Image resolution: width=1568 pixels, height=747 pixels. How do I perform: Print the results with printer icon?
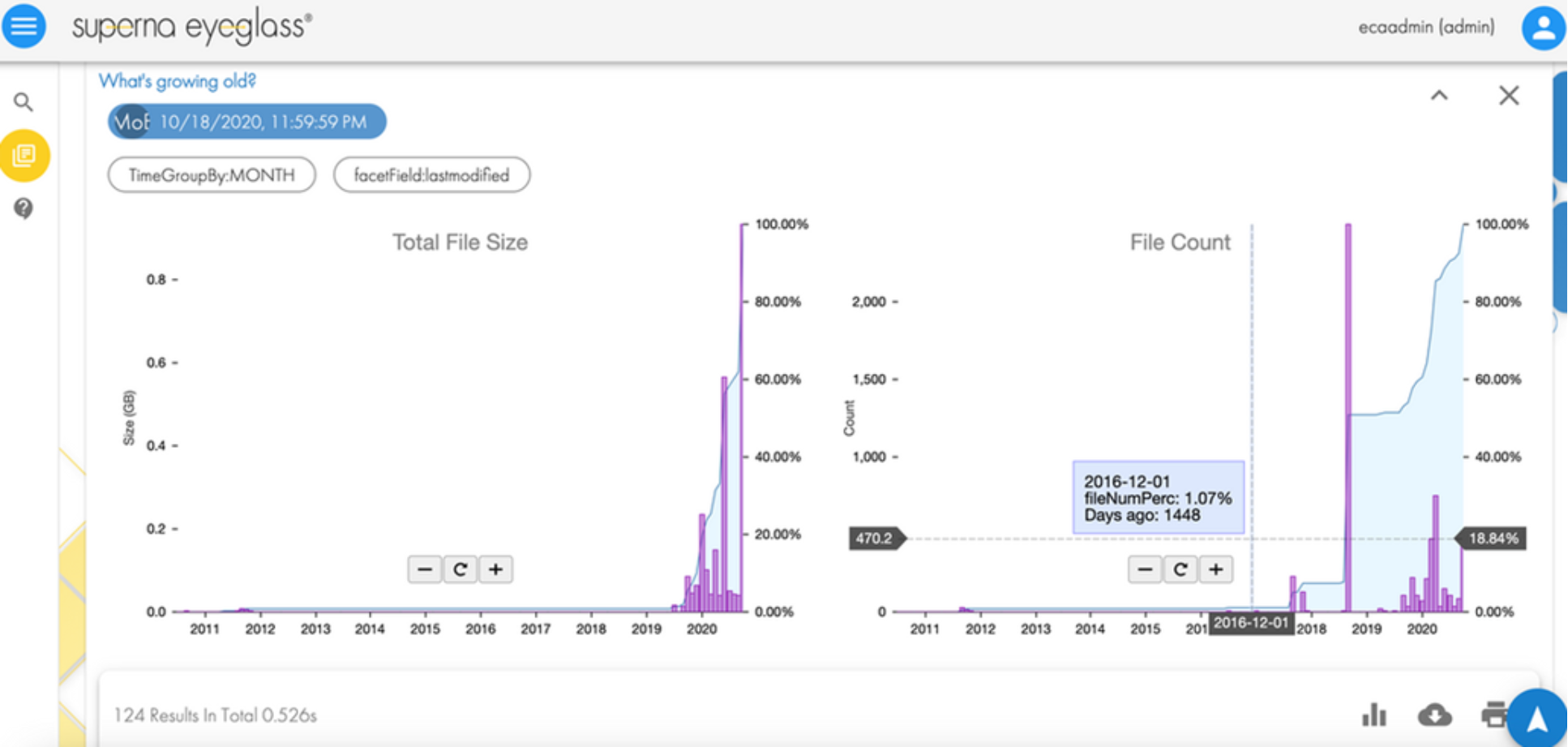1493,715
